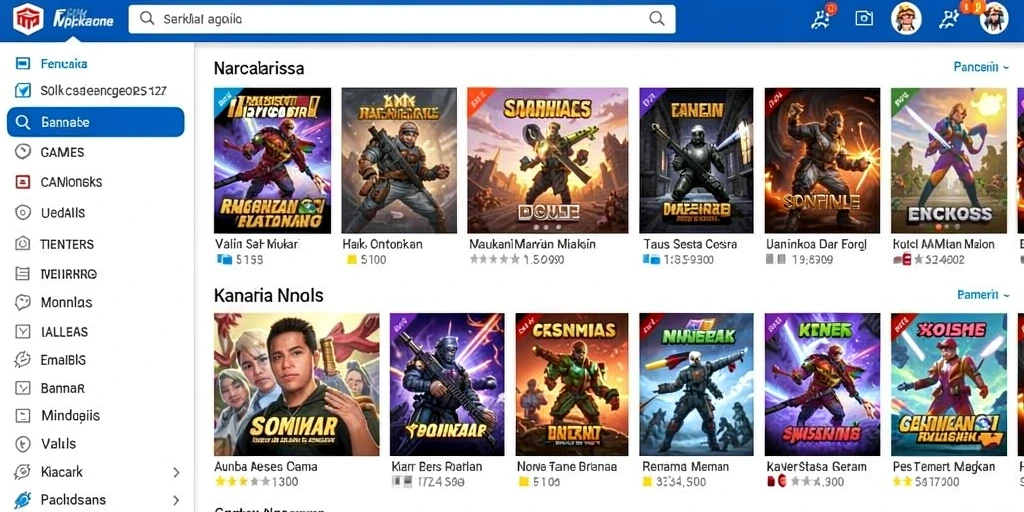The image size is (1024, 512).
Task: Click the icon beside Pachdsans
Action: (x=23, y=500)
